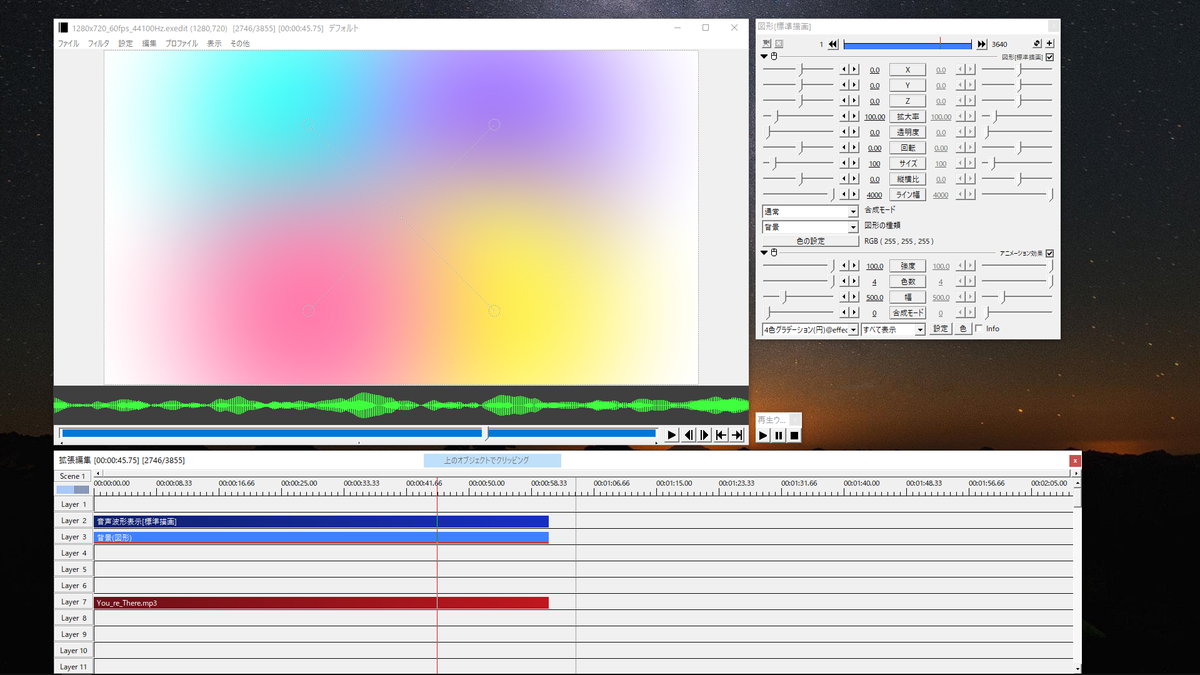Collapse the アニメーション効果 section triangle
The height and width of the screenshot is (675, 1200).
point(765,253)
